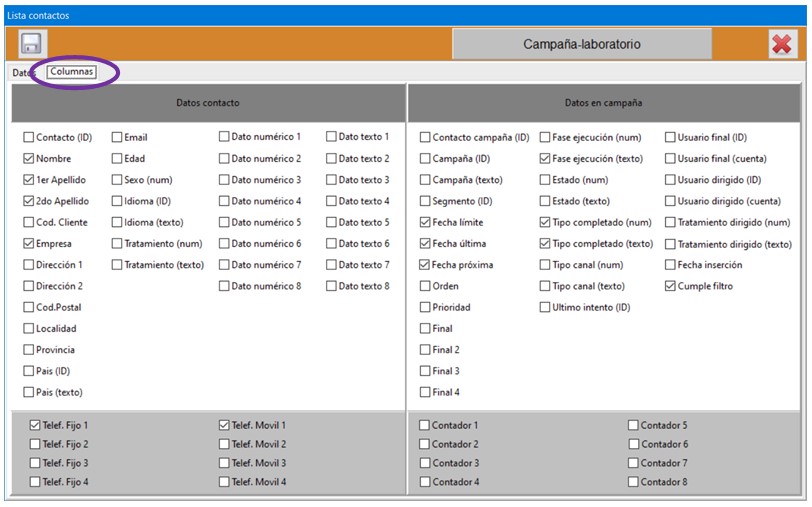Disable the Empresa checkbox

(x=28, y=243)
